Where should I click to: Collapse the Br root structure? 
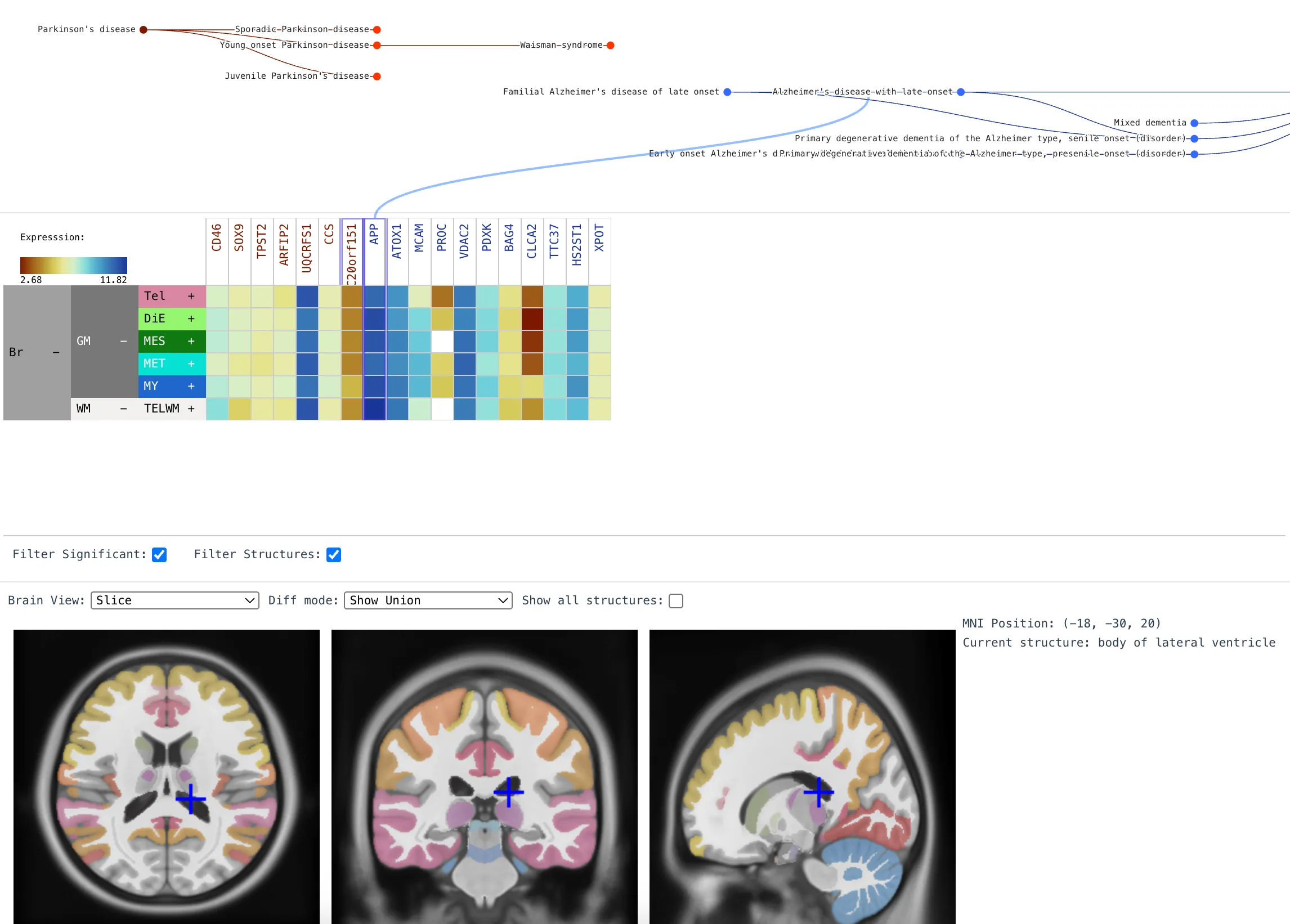pyautogui.click(x=56, y=352)
